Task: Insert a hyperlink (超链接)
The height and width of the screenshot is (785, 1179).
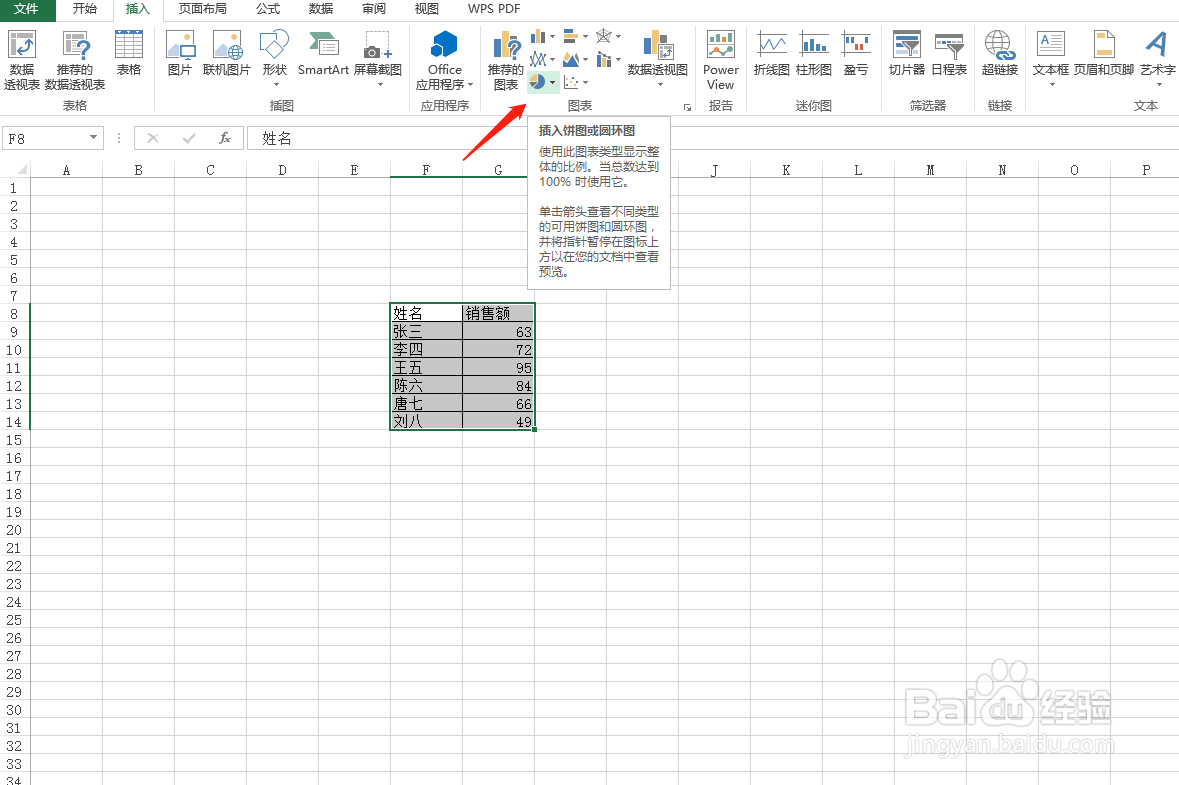Action: coord(999,54)
